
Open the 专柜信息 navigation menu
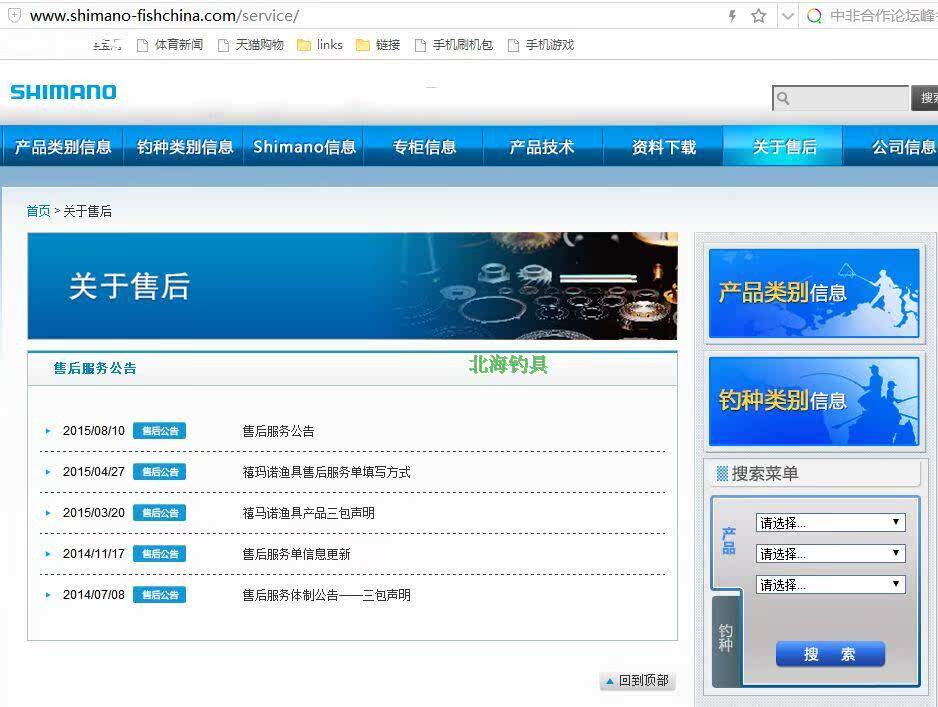coord(424,147)
